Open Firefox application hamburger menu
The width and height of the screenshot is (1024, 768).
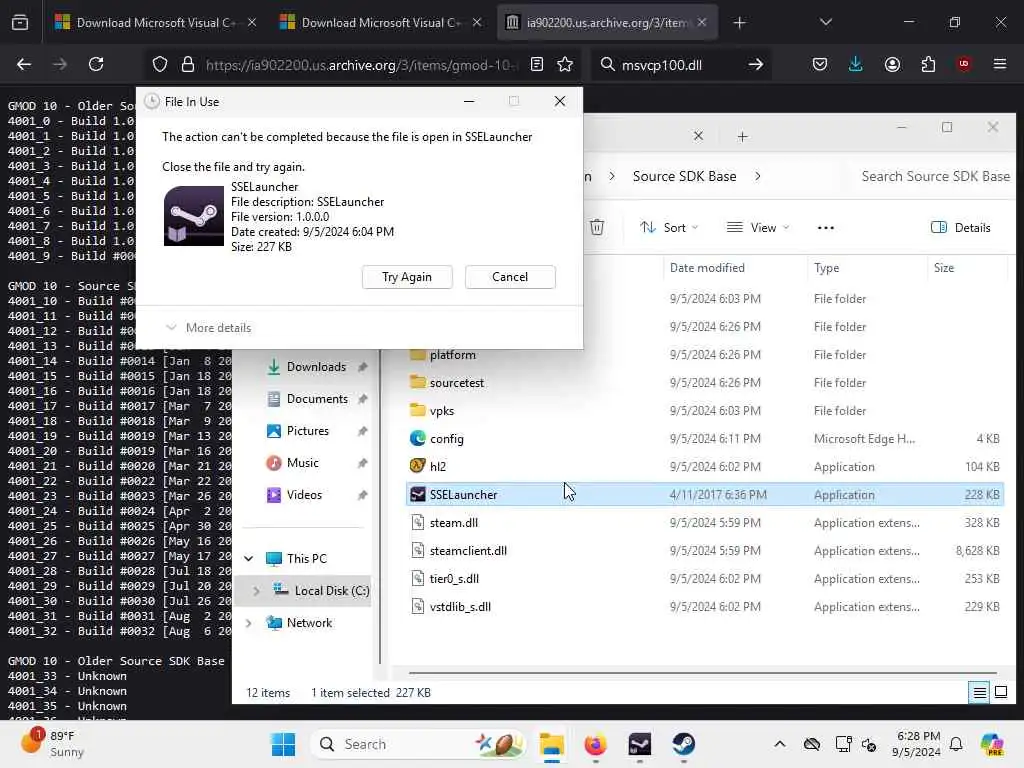(1000, 64)
